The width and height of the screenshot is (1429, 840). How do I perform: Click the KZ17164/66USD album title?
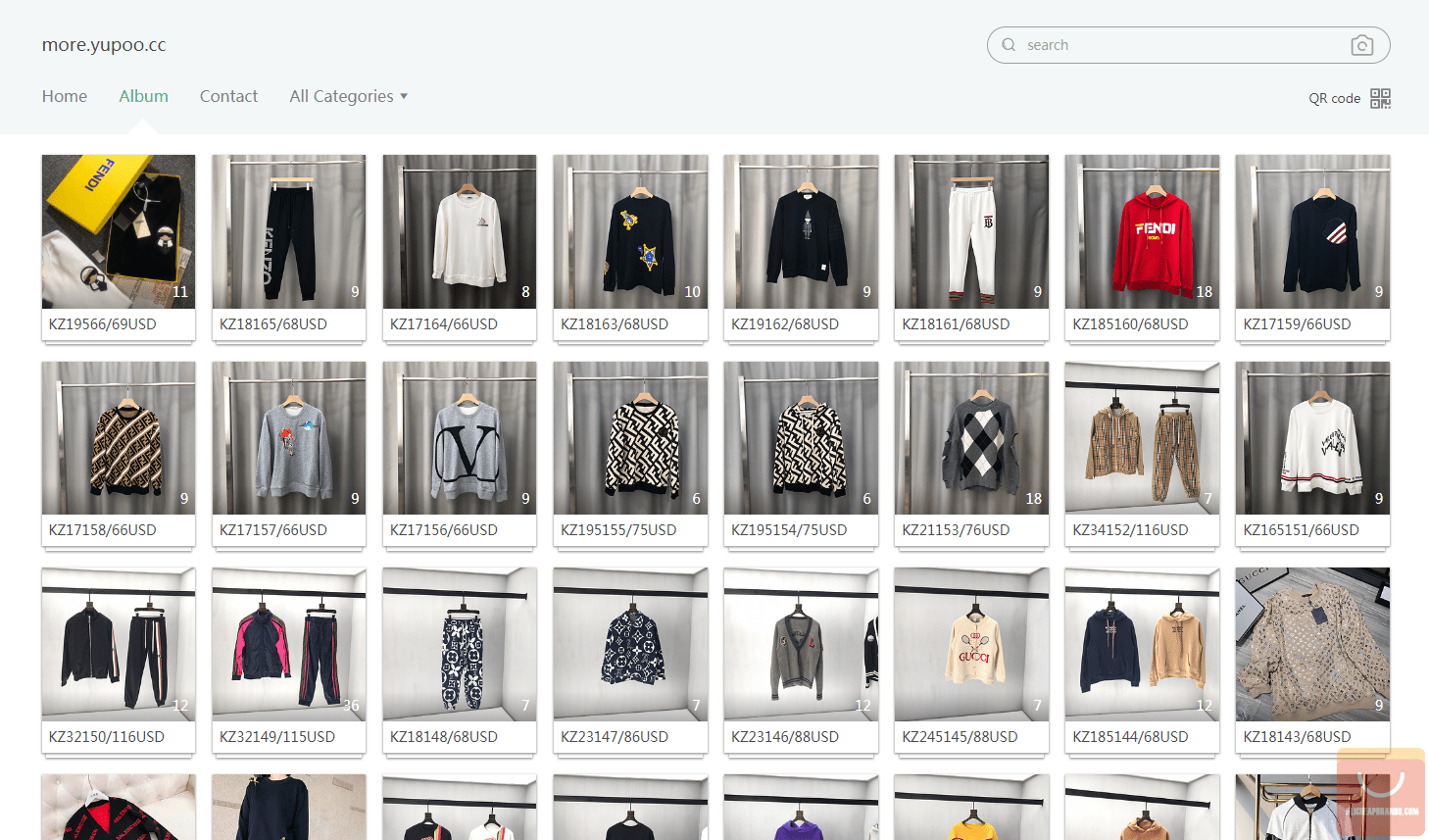pyautogui.click(x=444, y=324)
